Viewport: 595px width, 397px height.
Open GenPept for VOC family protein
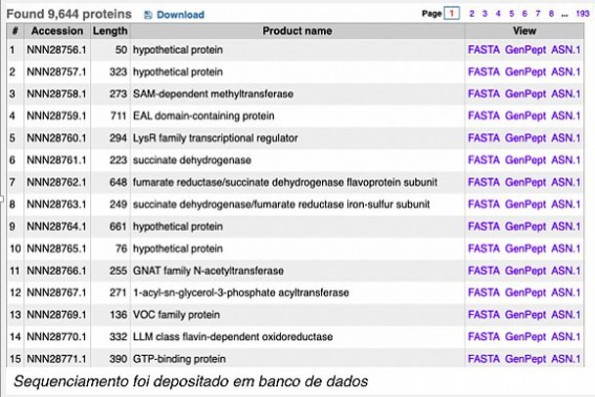[x=526, y=315]
